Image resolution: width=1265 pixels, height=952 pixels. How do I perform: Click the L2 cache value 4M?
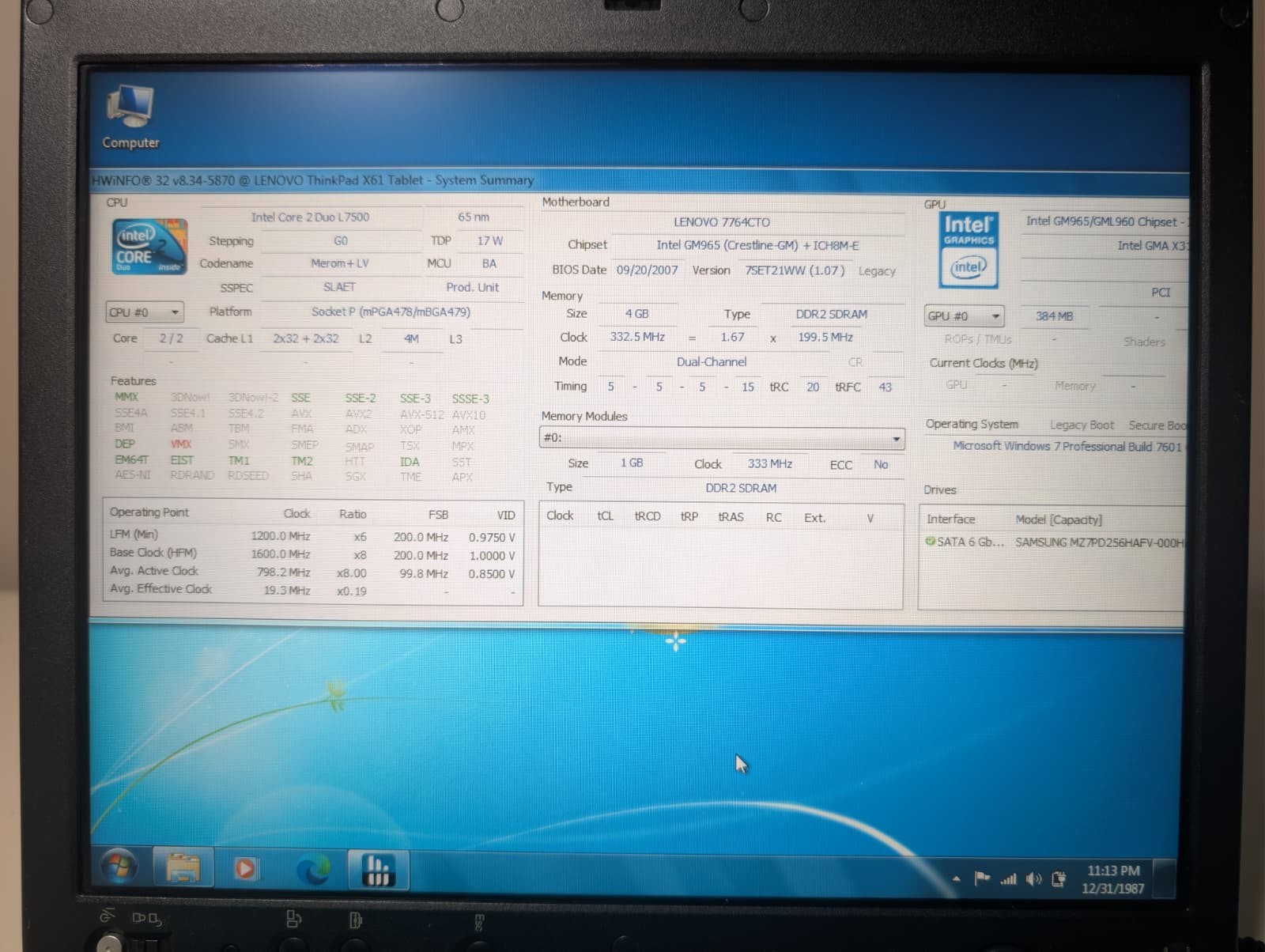[411, 338]
